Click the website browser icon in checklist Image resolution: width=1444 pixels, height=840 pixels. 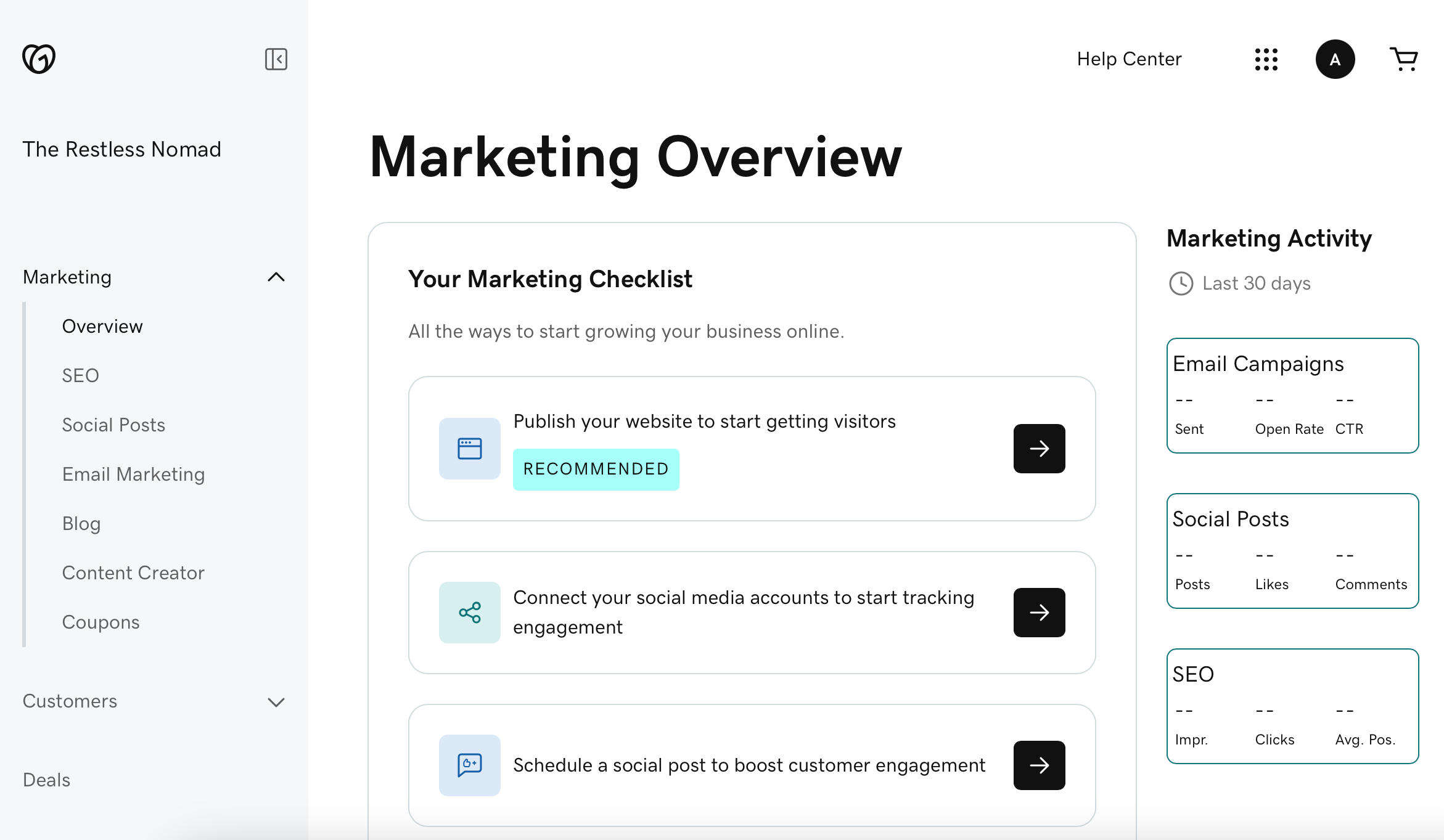click(x=470, y=449)
